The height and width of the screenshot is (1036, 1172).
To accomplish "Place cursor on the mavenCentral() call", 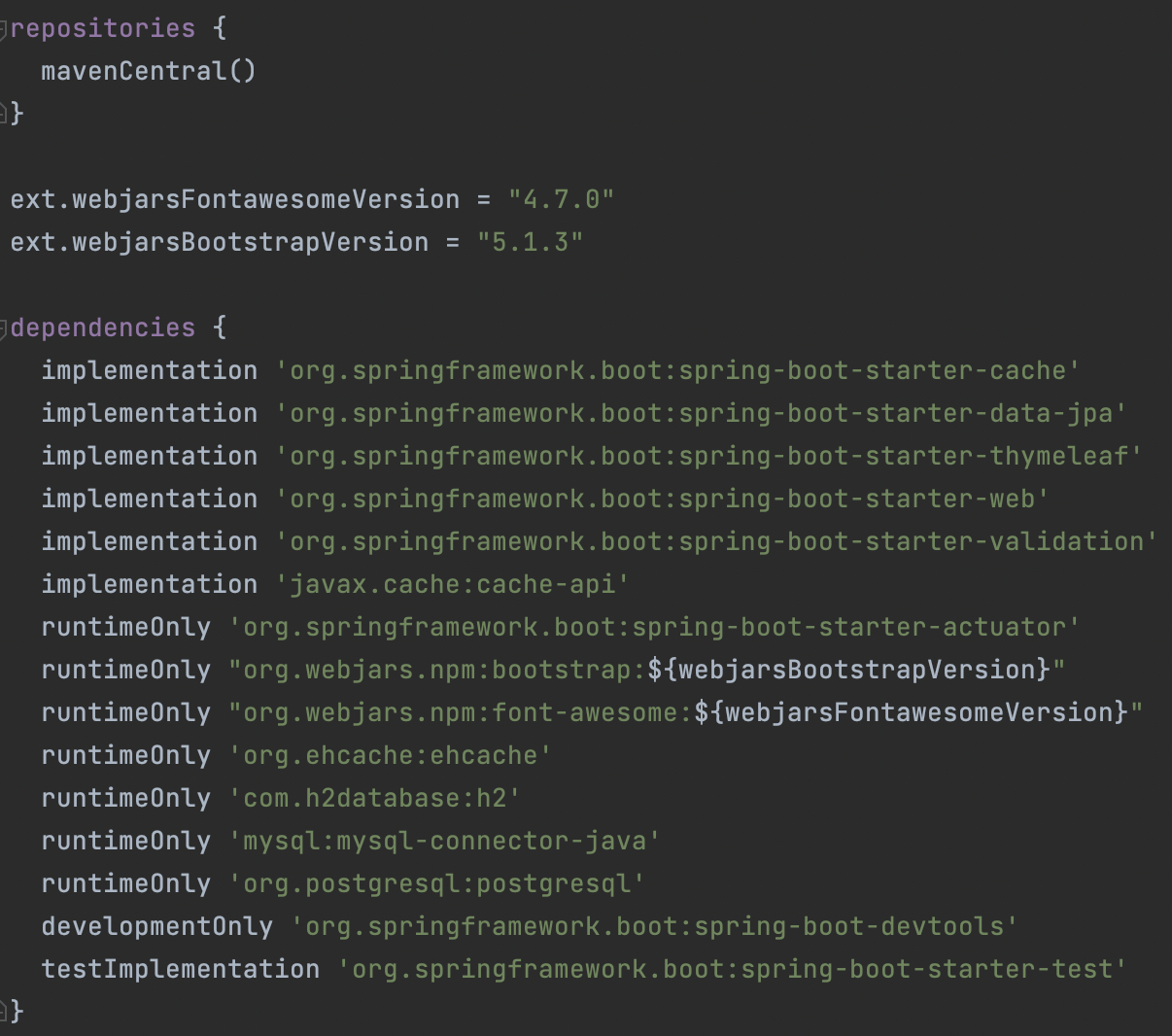I will tap(146, 70).
